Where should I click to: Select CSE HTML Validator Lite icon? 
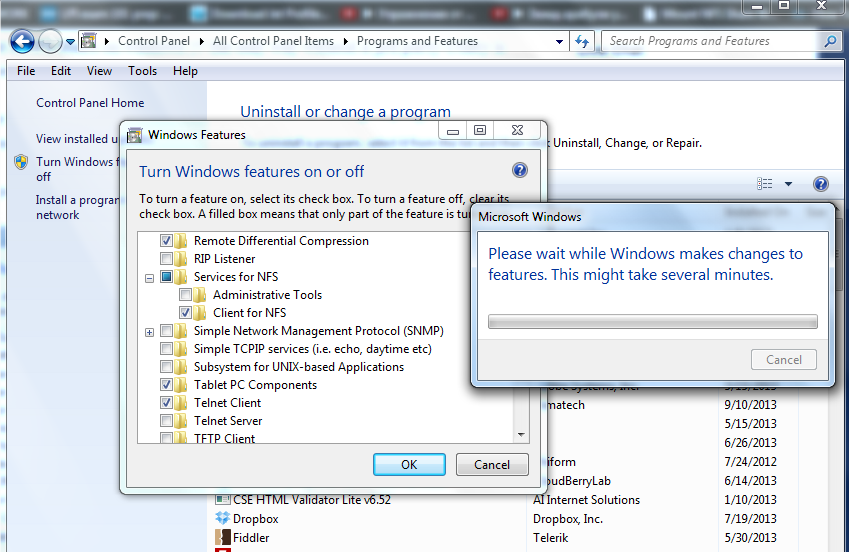(x=223, y=499)
